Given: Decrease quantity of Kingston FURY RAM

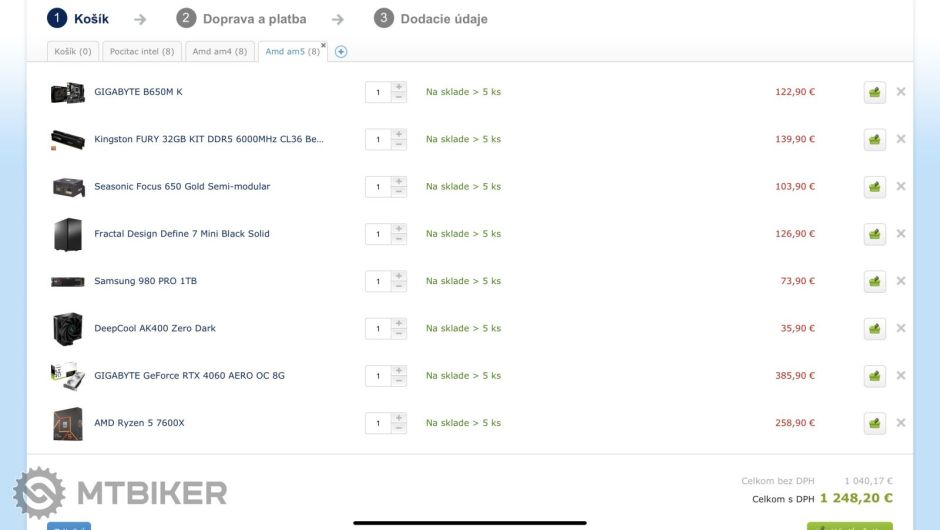Looking at the screenshot, I should [399, 145].
